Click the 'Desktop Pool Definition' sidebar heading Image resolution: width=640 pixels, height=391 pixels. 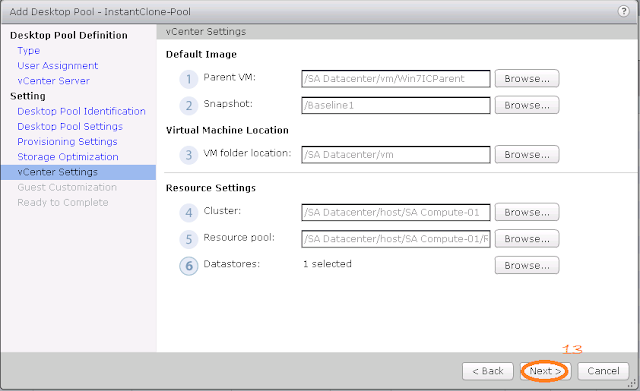click(69, 36)
